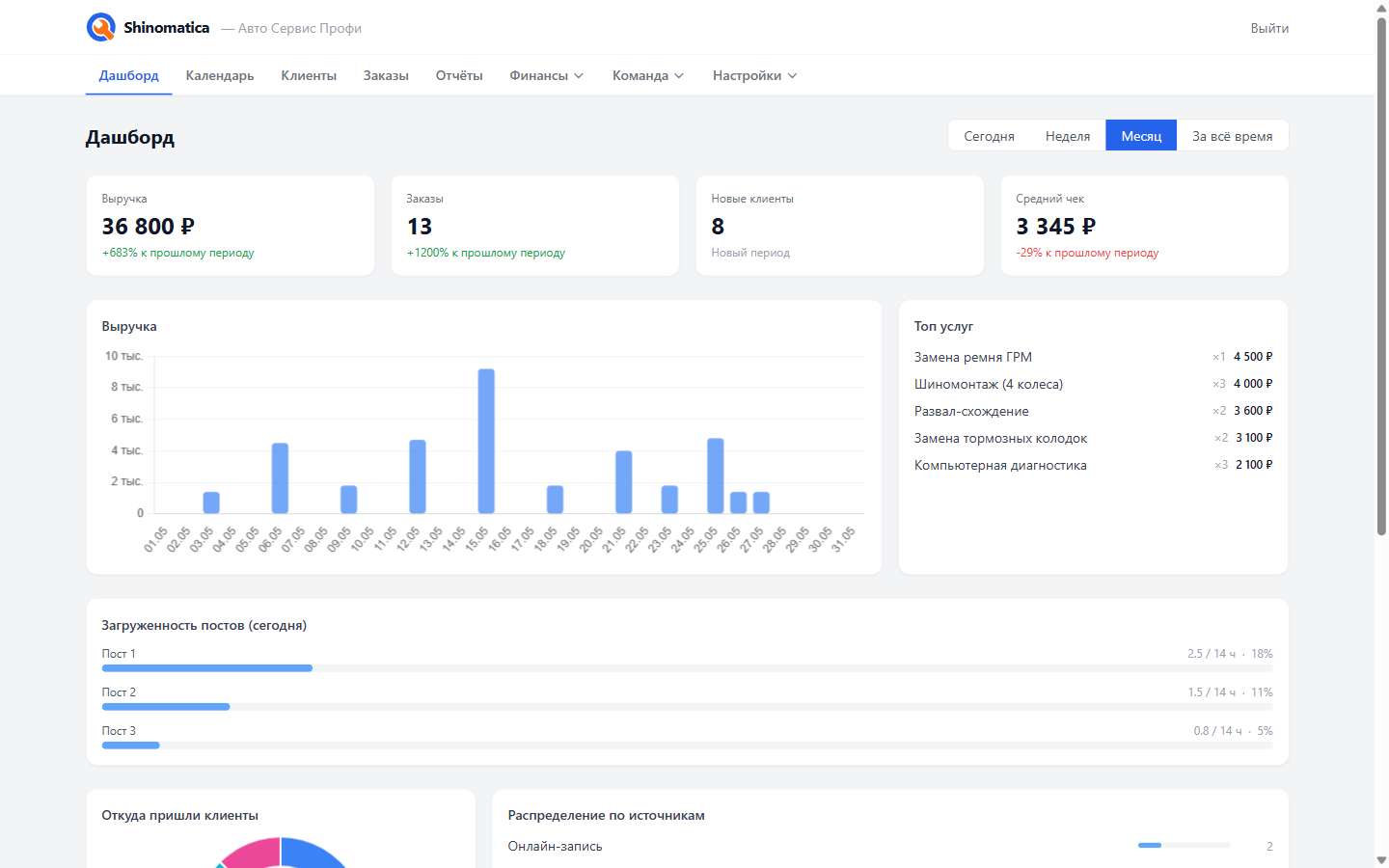The image size is (1389, 868).
Task: Click the revenue bar for 21.05
Action: [x=624, y=482]
